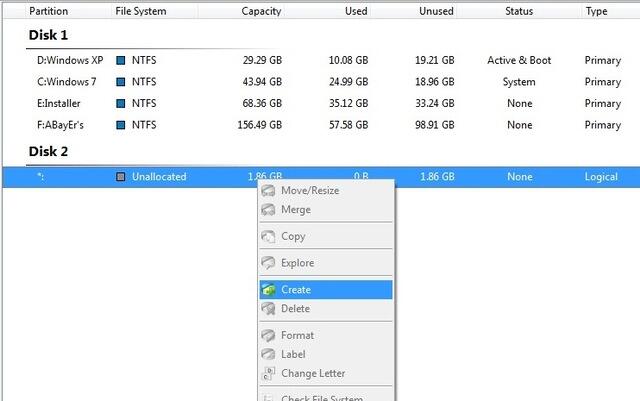Click the 18.96 GB unused value

tap(435, 82)
